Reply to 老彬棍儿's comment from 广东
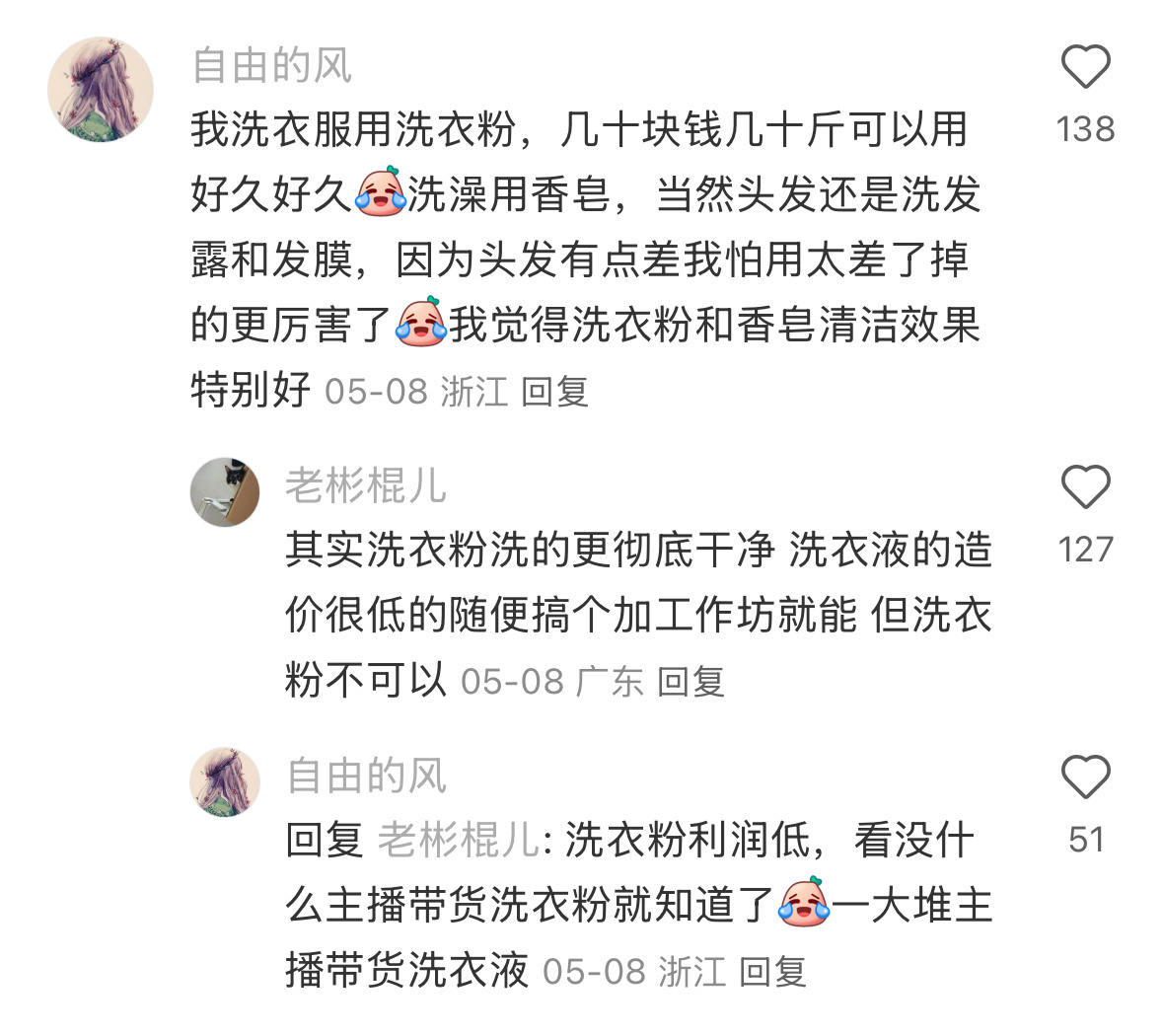Screen dimensions: 1163x1036 691,682
